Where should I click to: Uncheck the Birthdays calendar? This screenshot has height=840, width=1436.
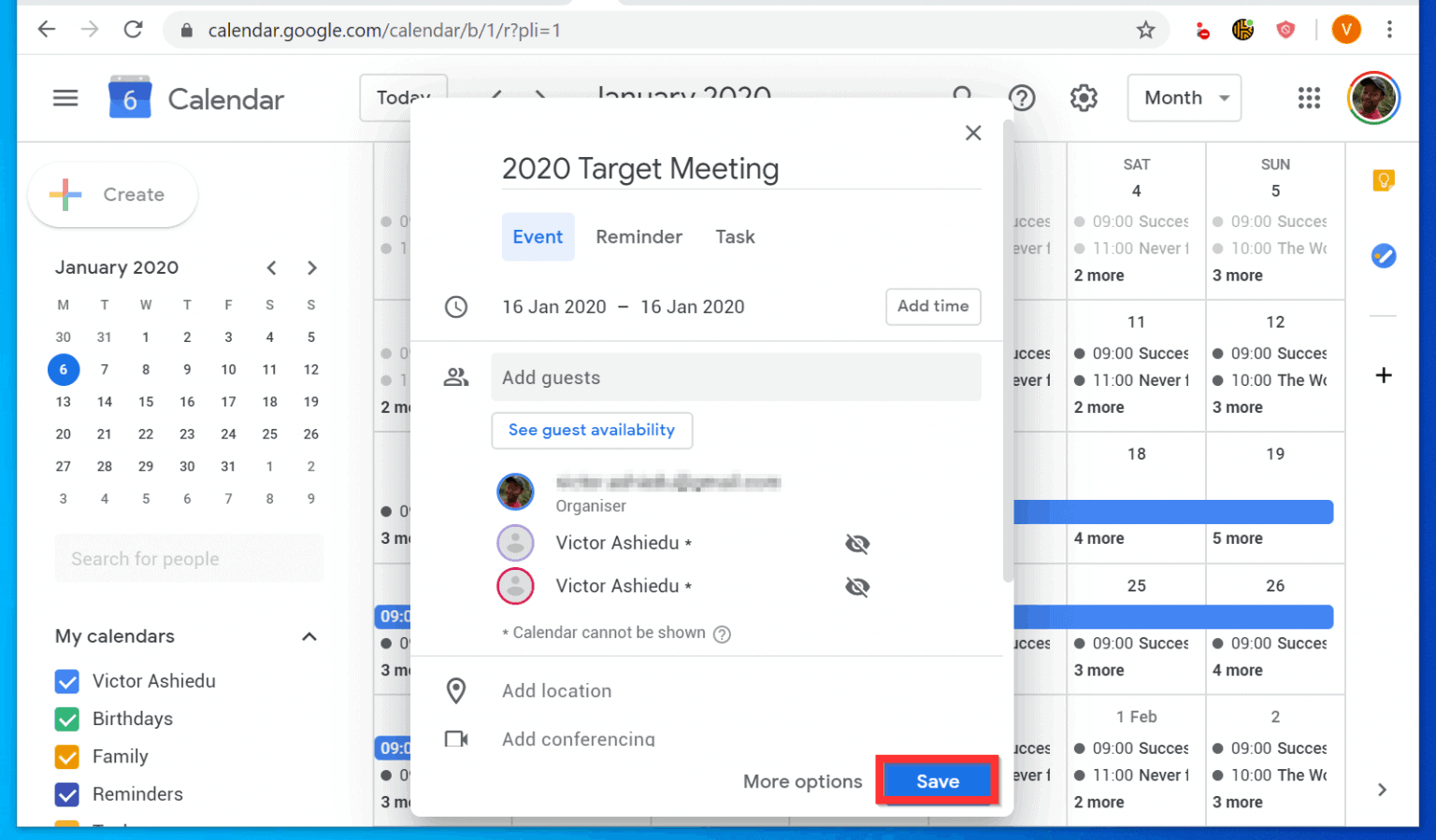(x=66, y=719)
